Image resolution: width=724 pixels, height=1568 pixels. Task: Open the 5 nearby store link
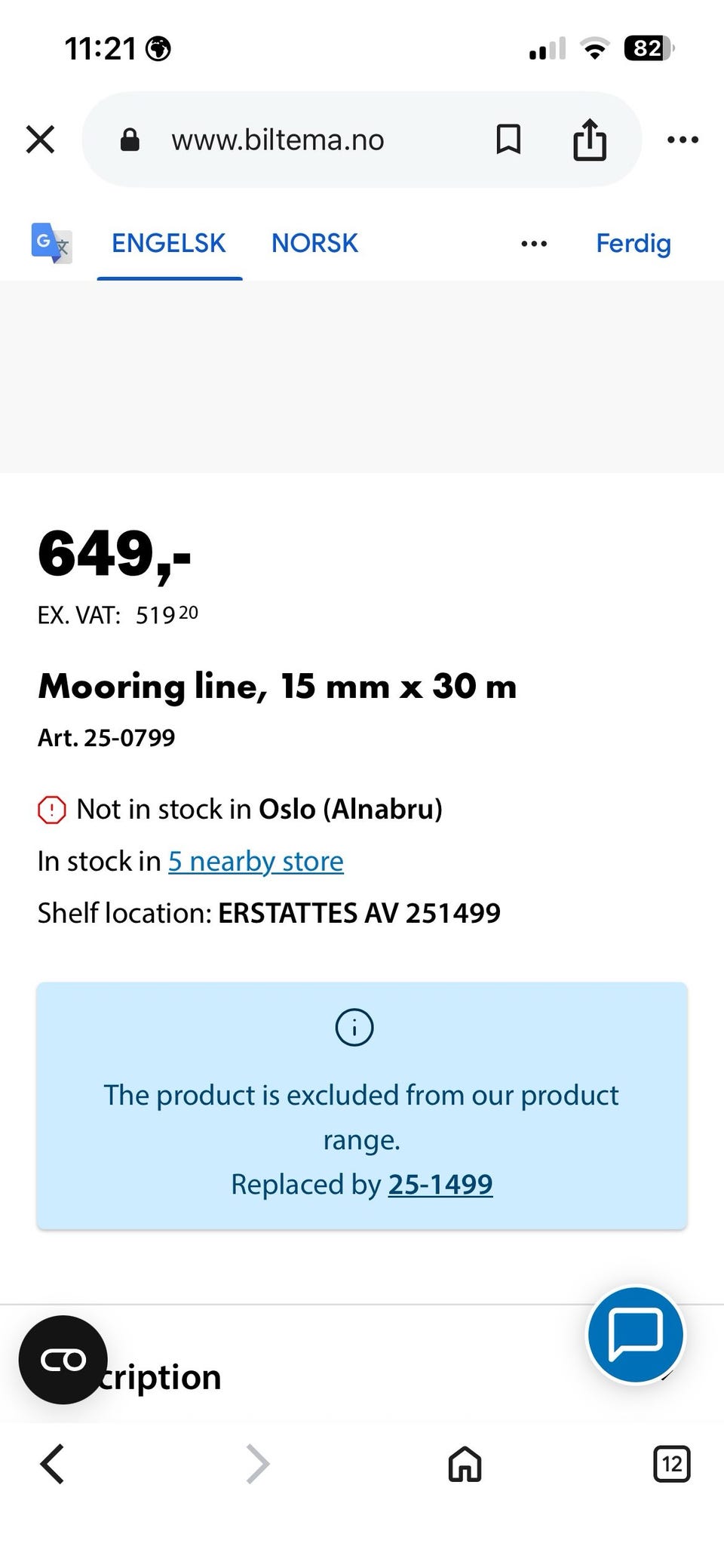click(256, 861)
